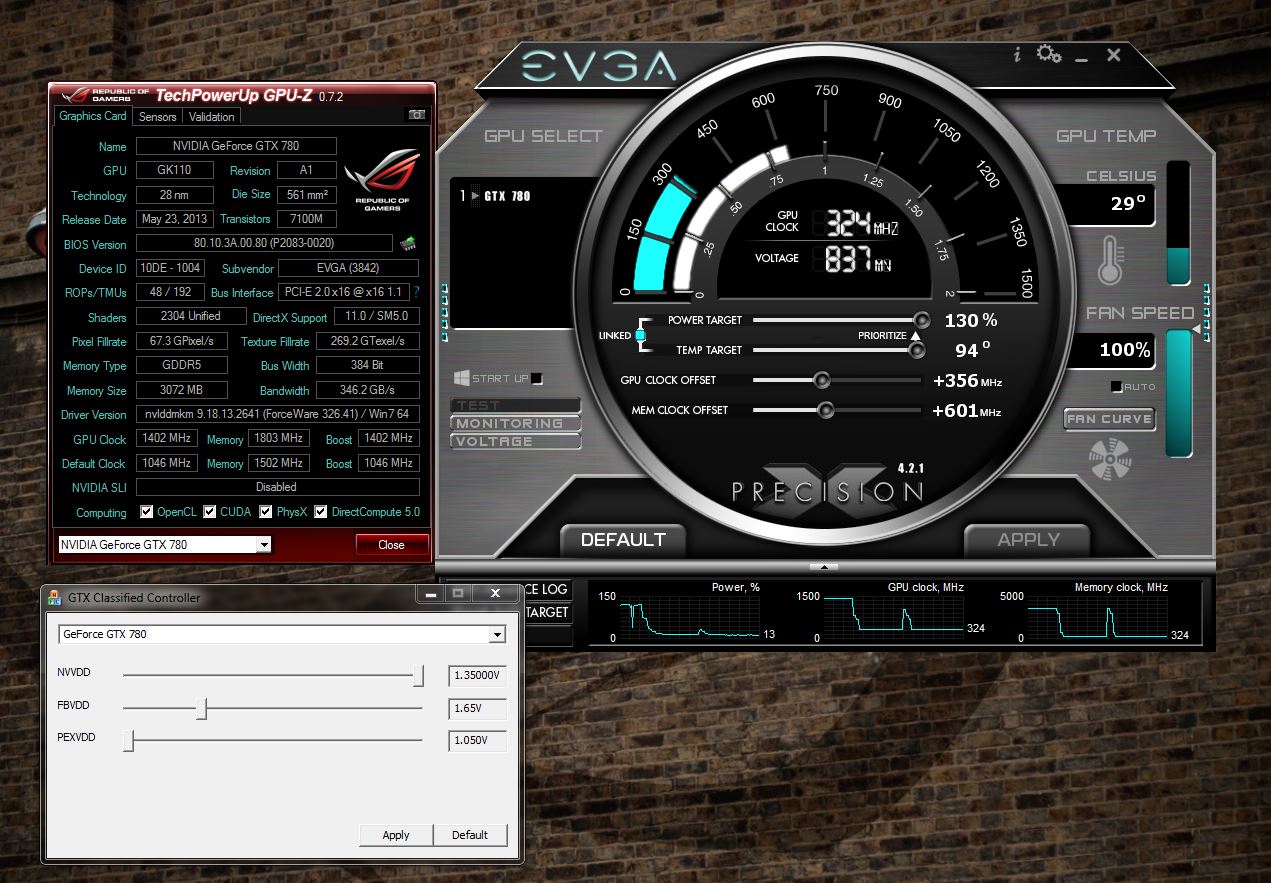Switch to the Sensors tab

tap(158, 117)
